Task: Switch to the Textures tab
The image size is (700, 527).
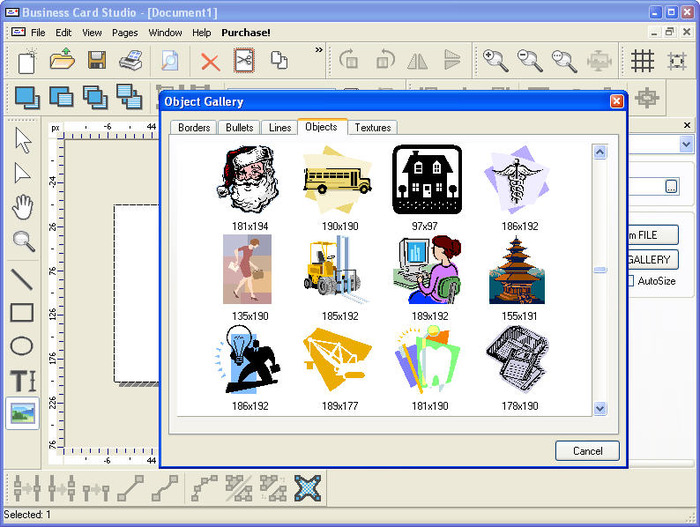Action: pos(373,128)
